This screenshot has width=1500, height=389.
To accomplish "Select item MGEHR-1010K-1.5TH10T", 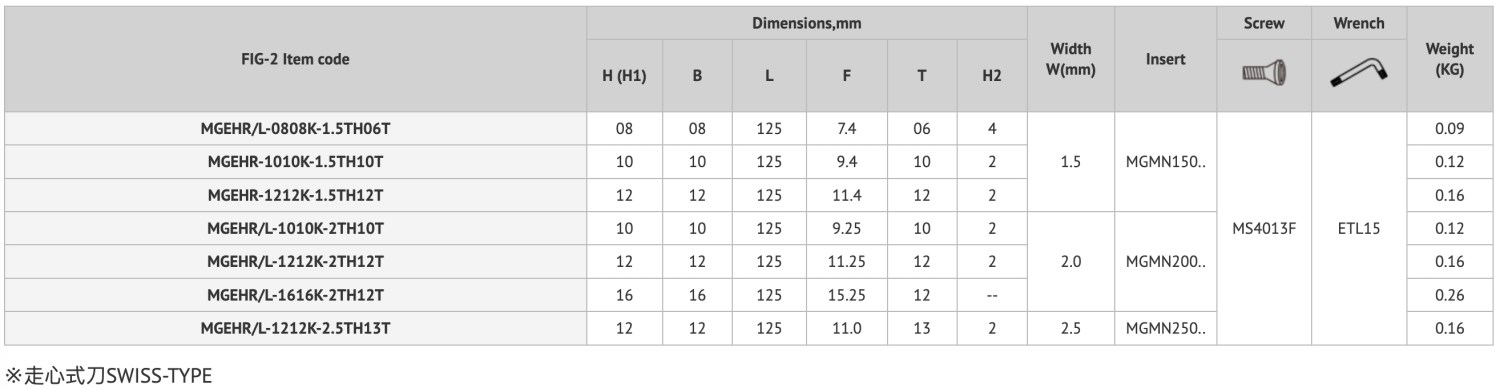I will (294, 161).
